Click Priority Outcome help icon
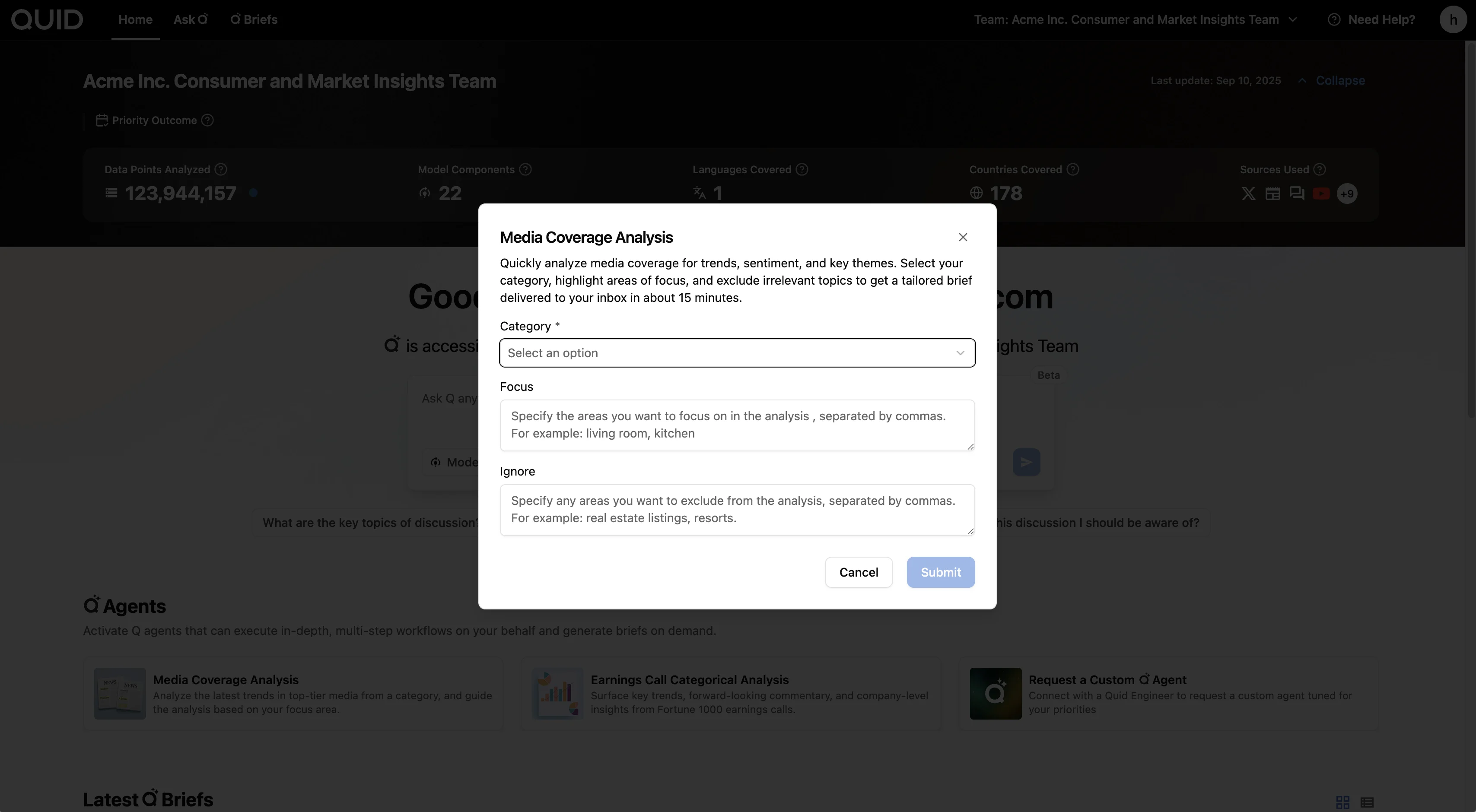Image resolution: width=1476 pixels, height=812 pixels. click(208, 120)
